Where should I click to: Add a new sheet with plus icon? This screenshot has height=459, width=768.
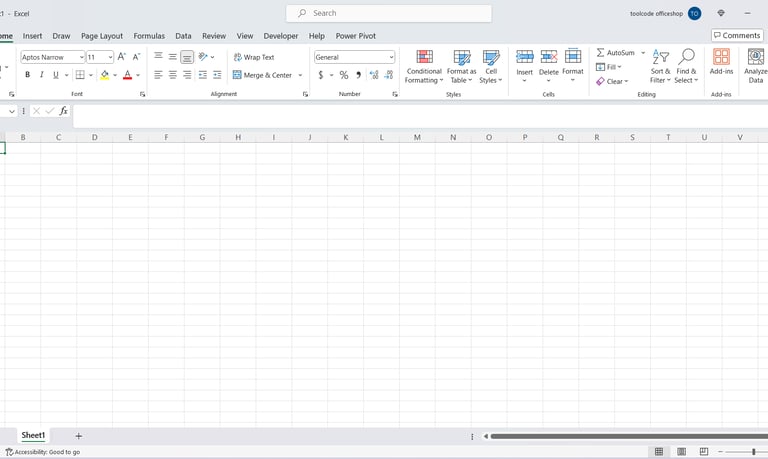point(78,436)
